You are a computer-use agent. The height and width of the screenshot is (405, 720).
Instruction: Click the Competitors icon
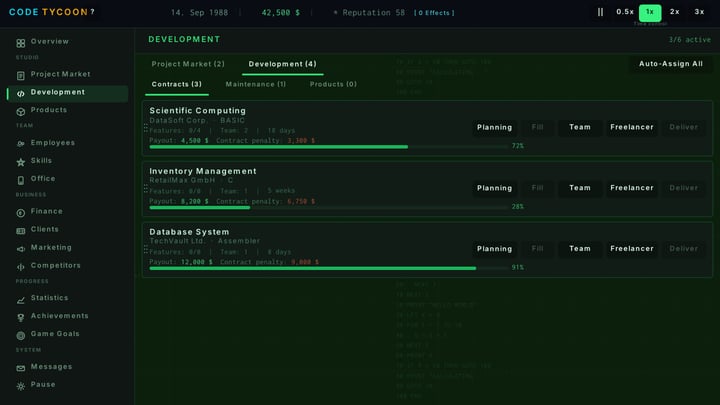pyautogui.click(x=21, y=267)
